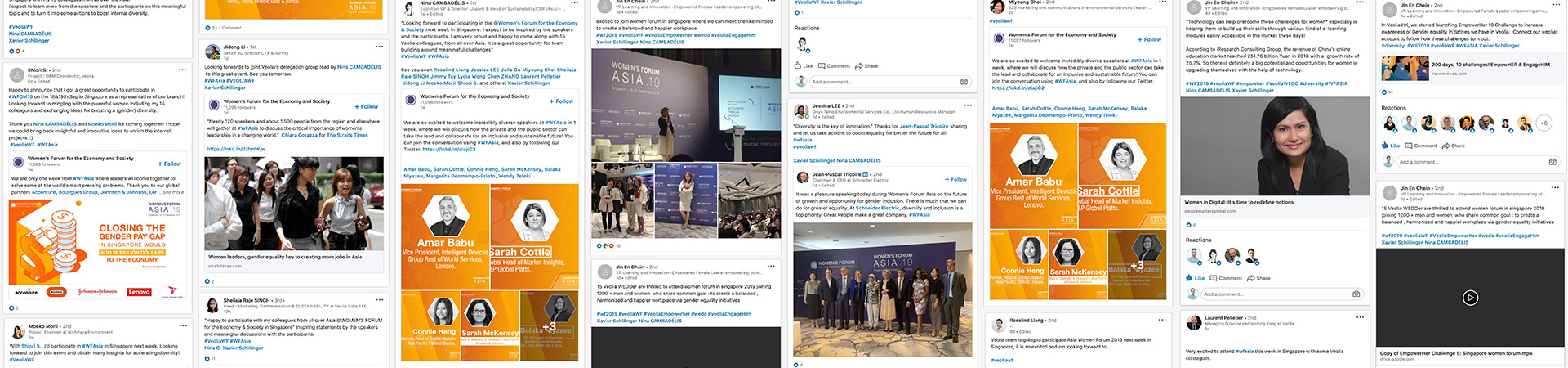The image size is (1568, 368).
Task: Expand the +6 additional reactions bubble
Action: (x=1543, y=123)
